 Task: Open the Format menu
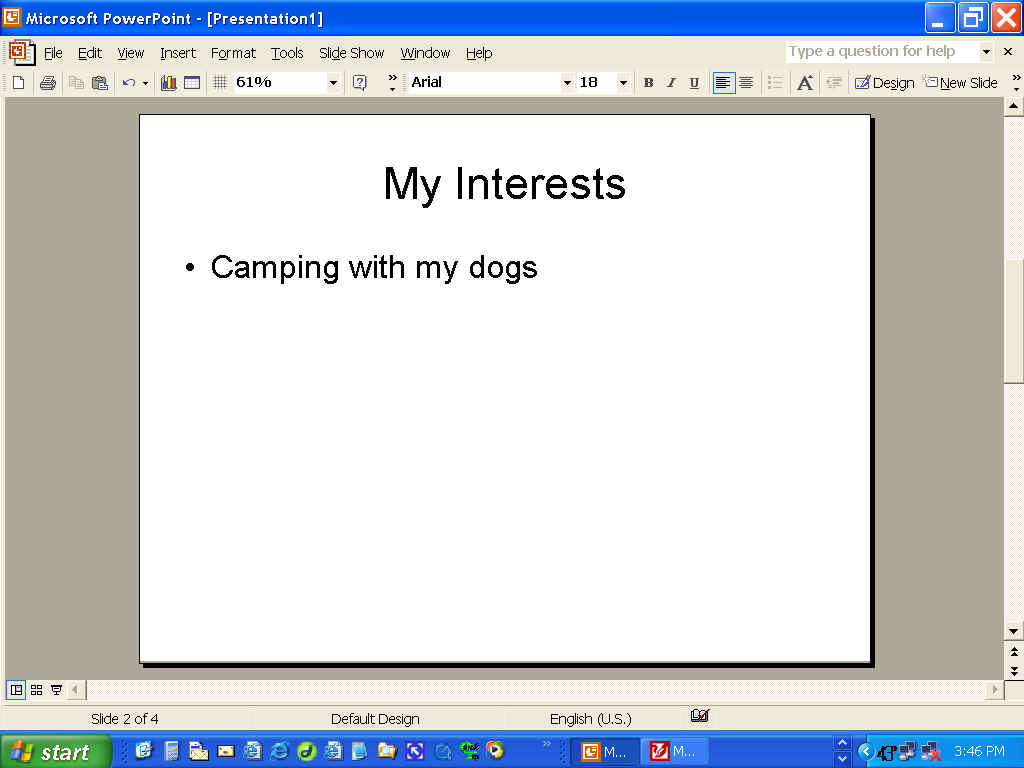click(233, 53)
